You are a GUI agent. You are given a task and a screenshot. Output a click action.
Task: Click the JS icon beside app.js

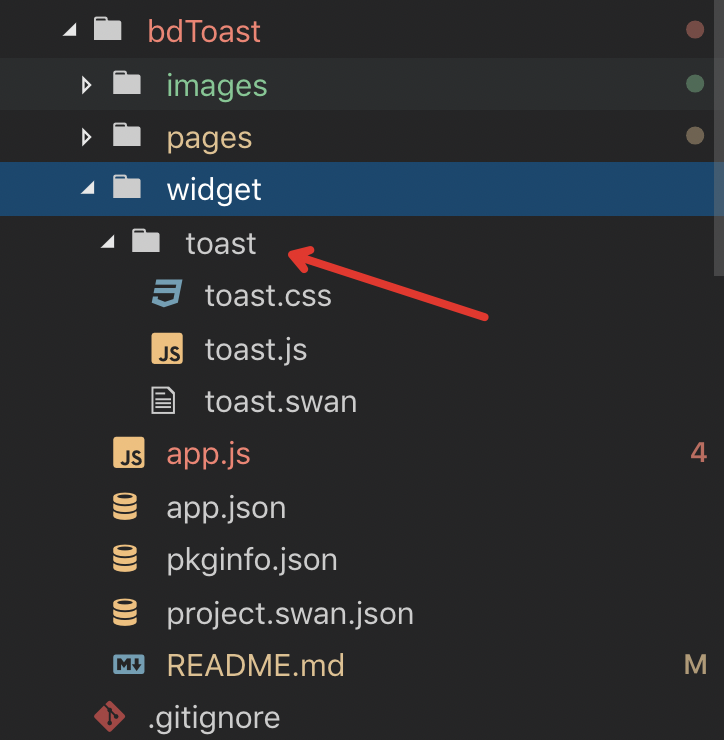pyautogui.click(x=128, y=454)
